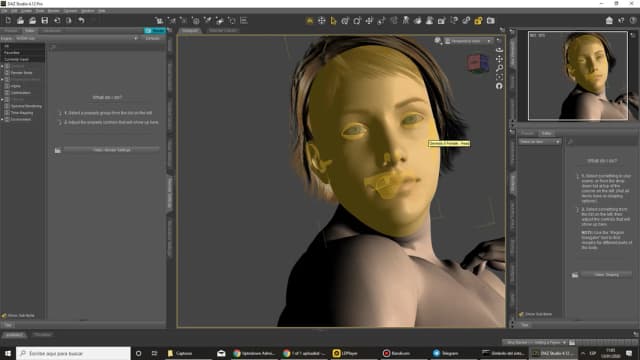The height and width of the screenshot is (360, 640).
Task: Expand the Environment group
Action: [x=2, y=120]
